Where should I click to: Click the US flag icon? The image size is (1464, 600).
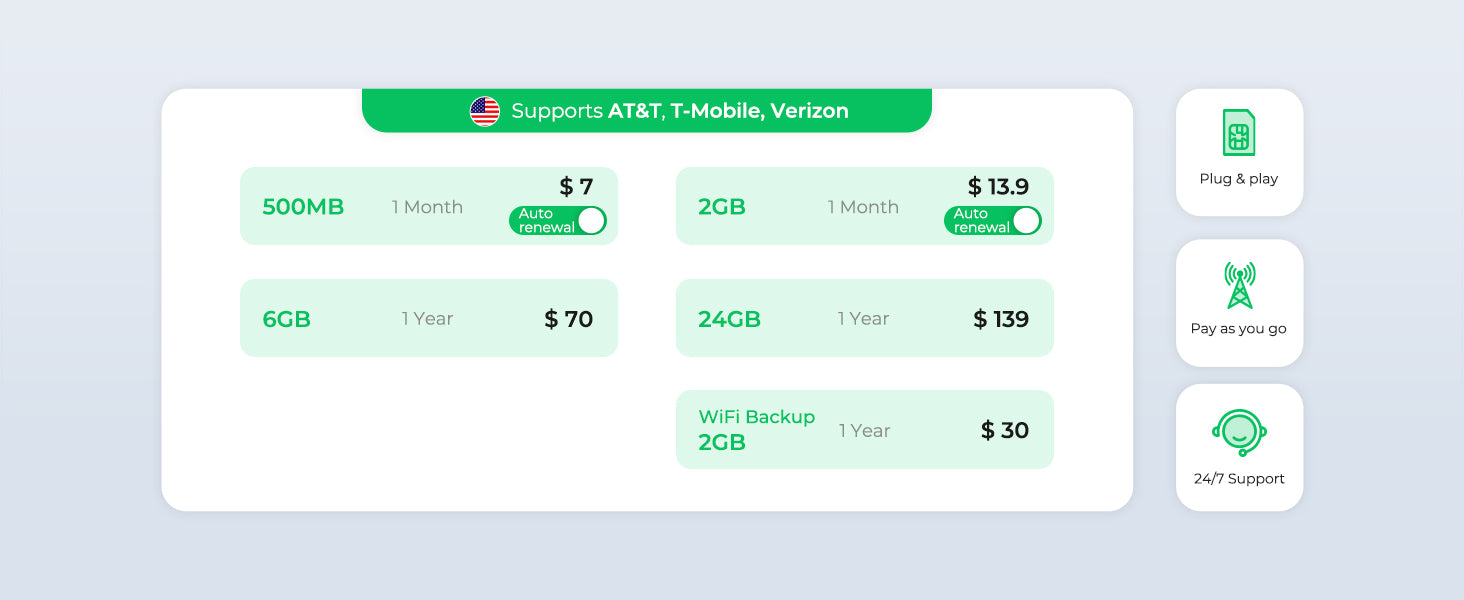[485, 111]
